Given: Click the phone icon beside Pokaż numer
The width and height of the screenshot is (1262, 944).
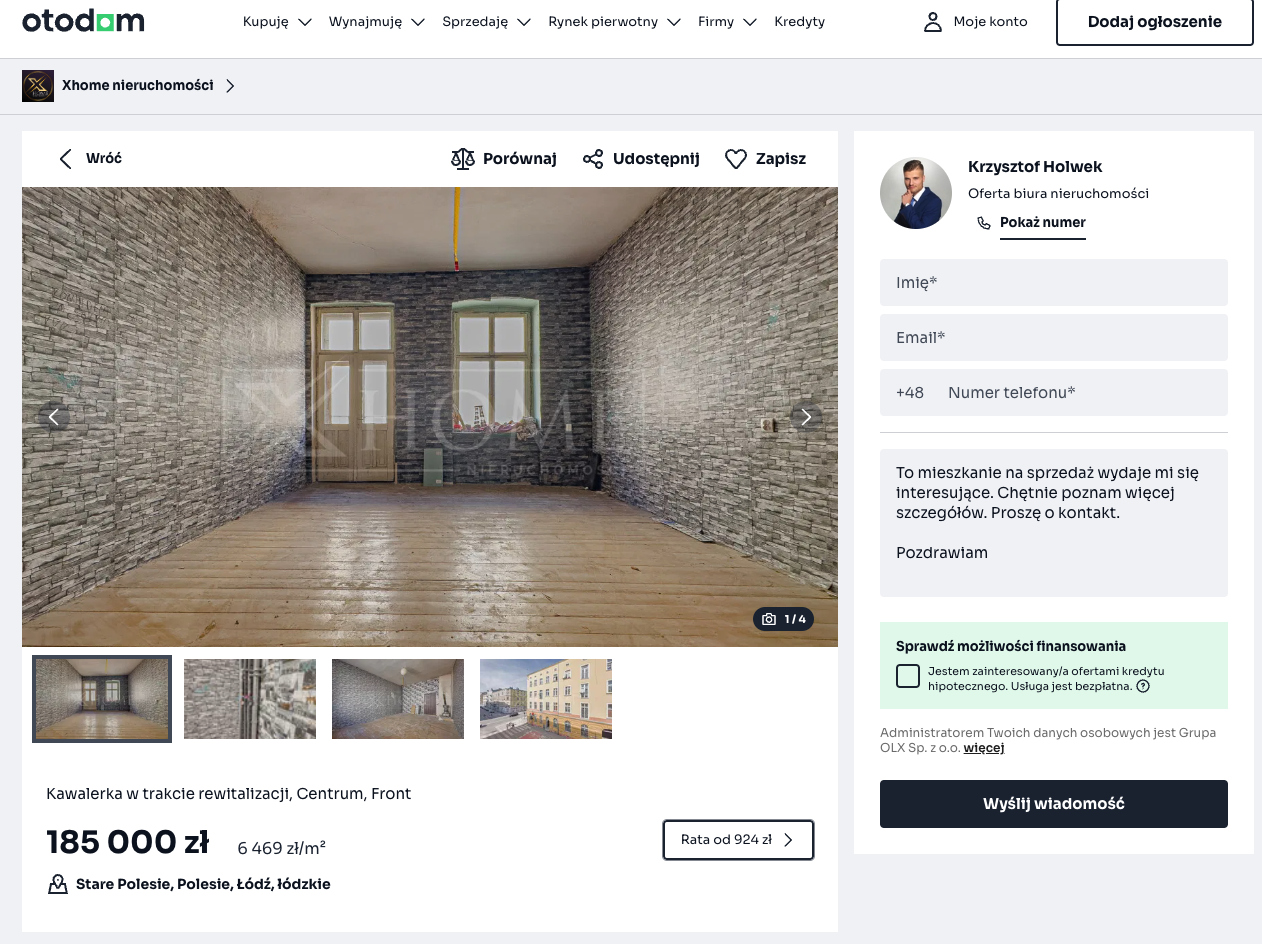Looking at the screenshot, I should tap(984, 223).
